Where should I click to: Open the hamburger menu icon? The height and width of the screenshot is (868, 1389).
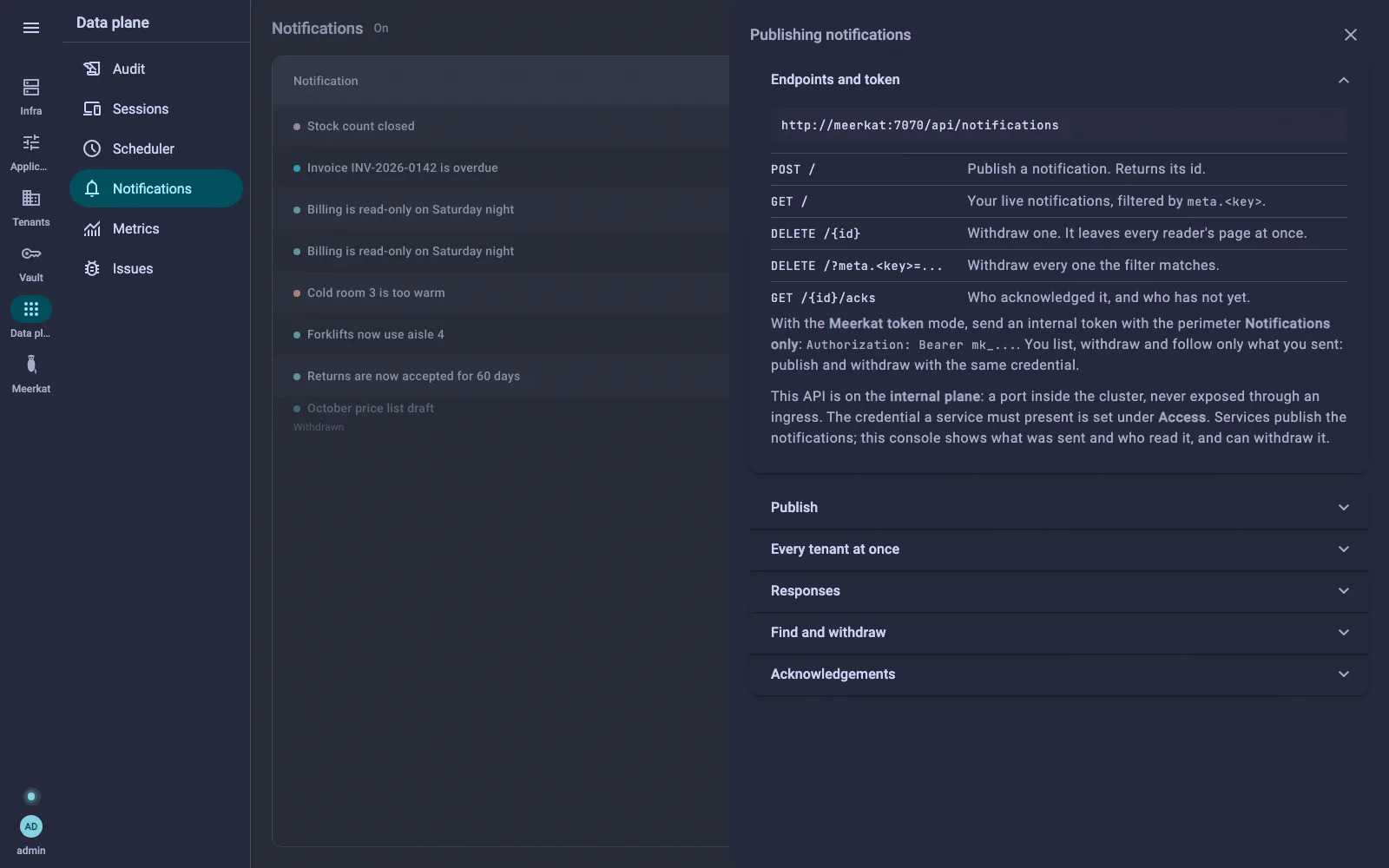point(31,28)
